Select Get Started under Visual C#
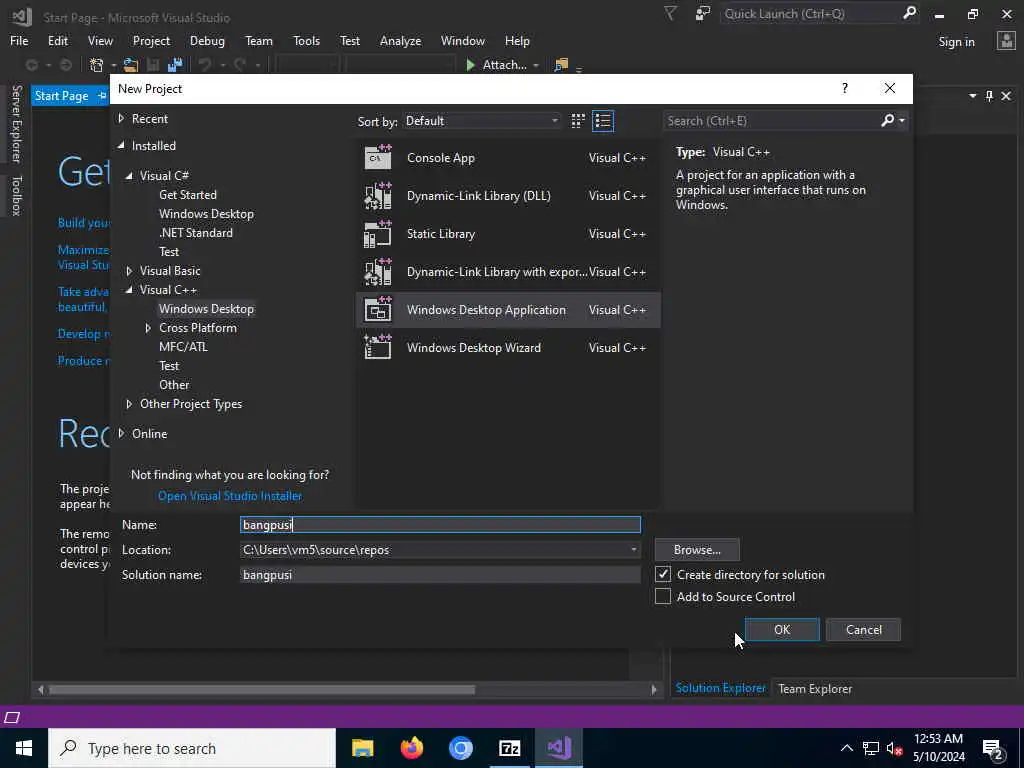The image size is (1024, 768). point(188,195)
